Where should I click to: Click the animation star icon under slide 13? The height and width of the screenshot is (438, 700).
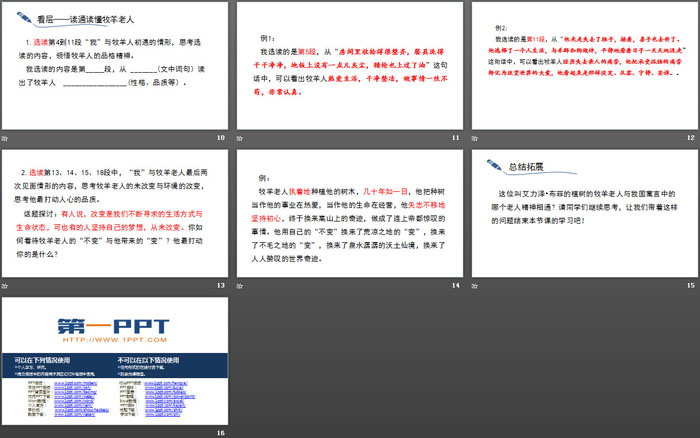[6, 285]
